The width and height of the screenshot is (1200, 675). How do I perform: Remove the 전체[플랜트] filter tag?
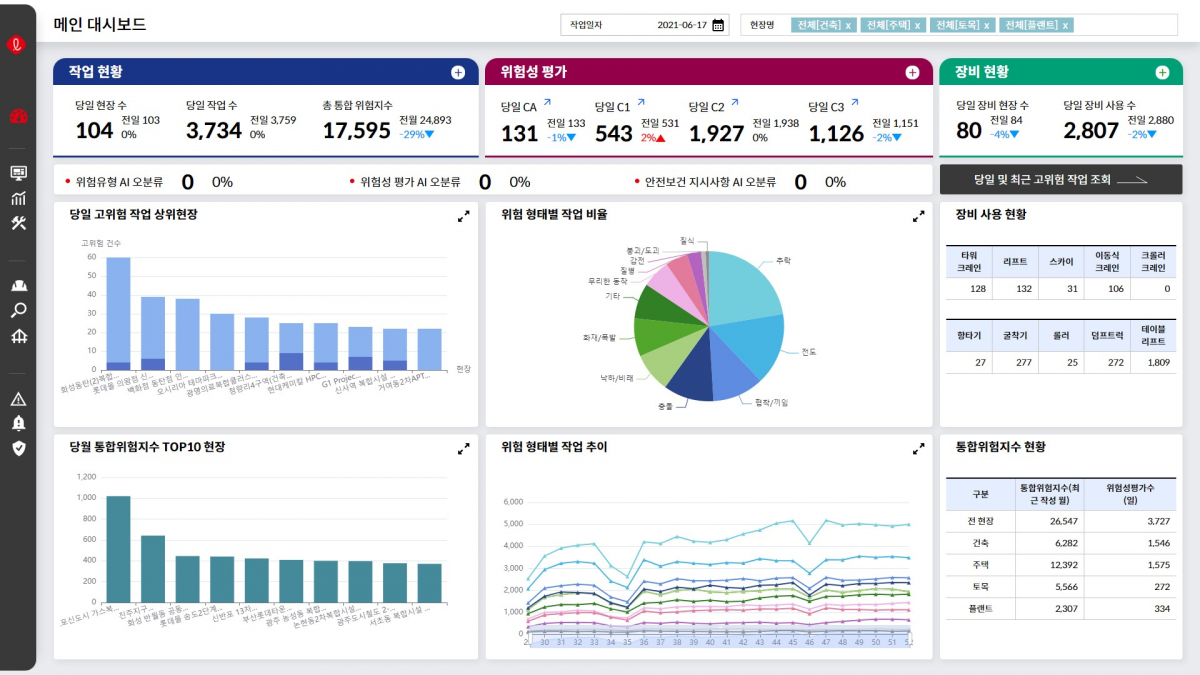(1065, 24)
